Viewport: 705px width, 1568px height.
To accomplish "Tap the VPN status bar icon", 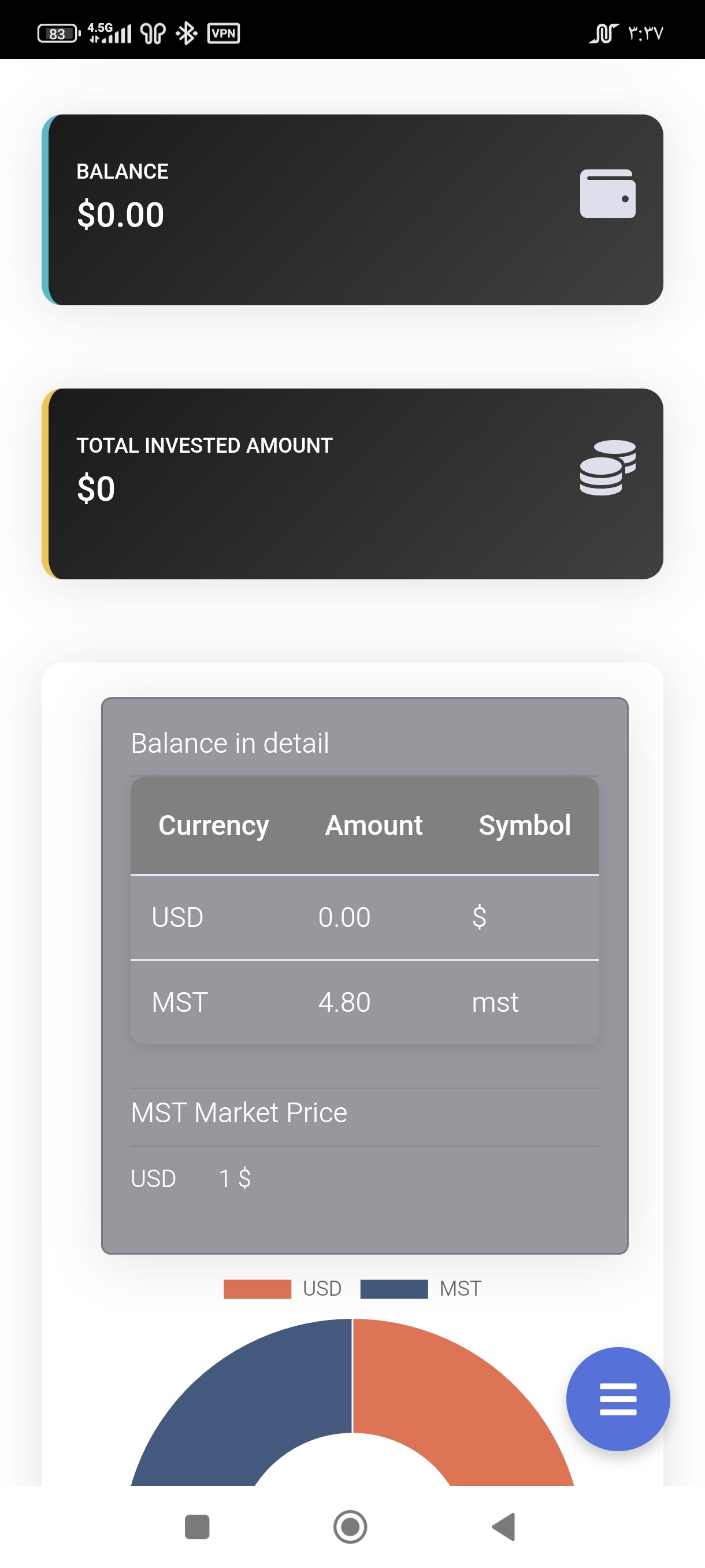I will pos(223,33).
